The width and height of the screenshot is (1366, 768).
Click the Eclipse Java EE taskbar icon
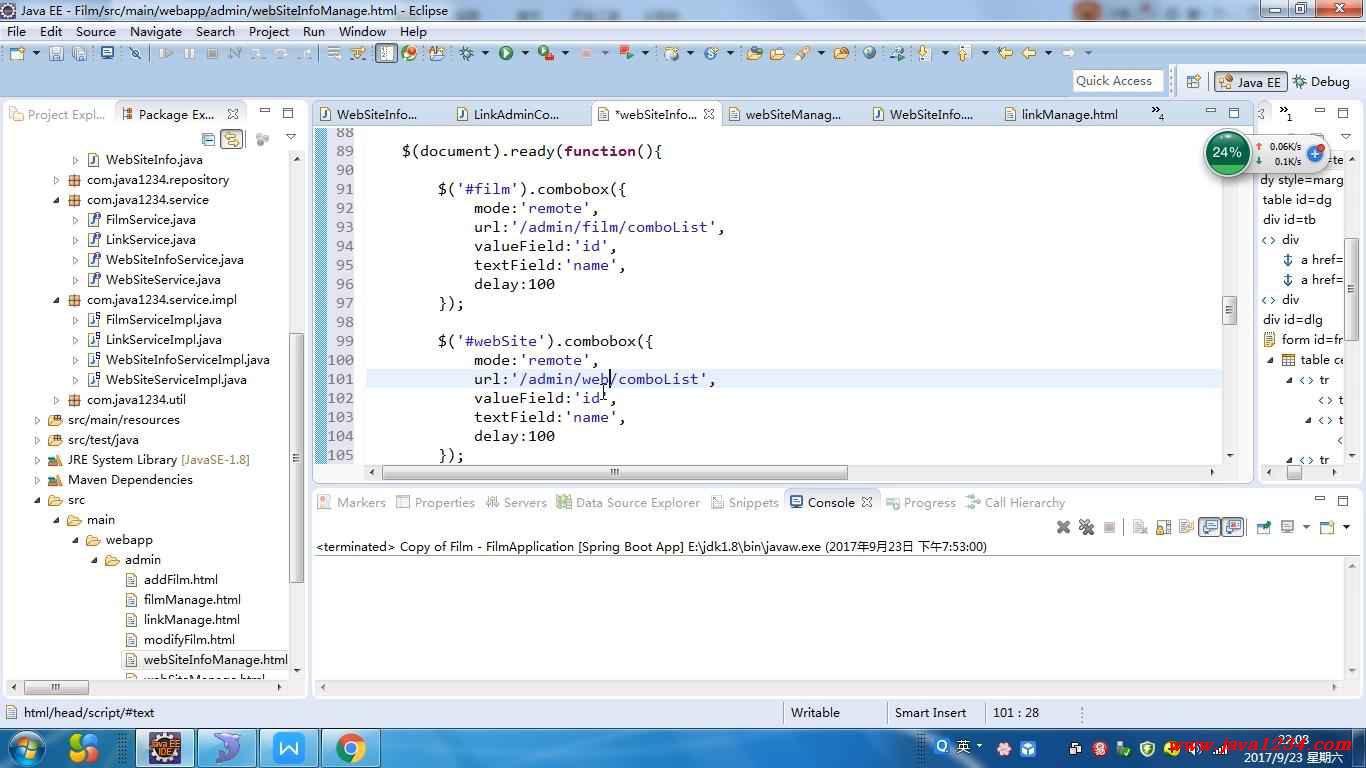click(166, 748)
